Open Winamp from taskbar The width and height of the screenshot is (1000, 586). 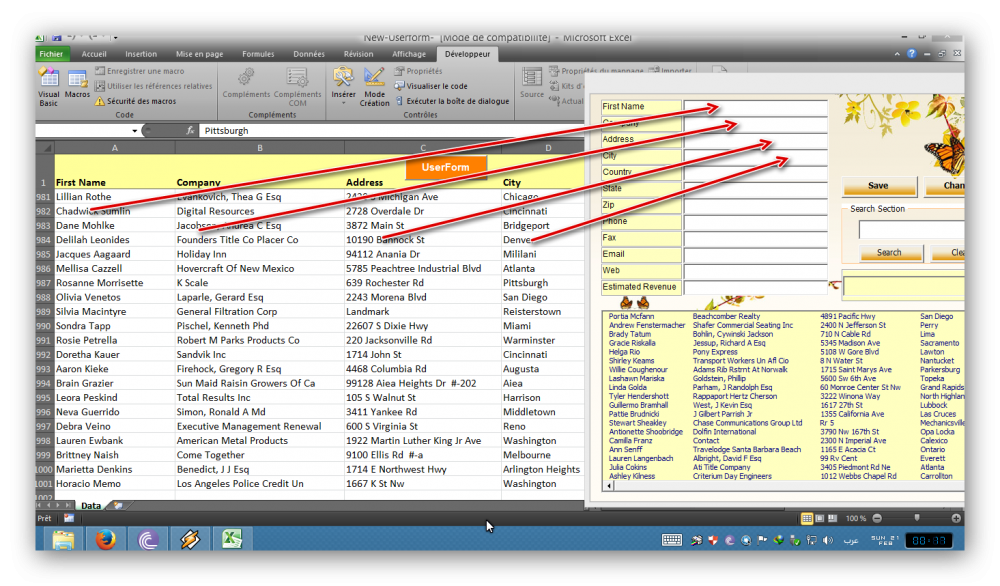190,539
